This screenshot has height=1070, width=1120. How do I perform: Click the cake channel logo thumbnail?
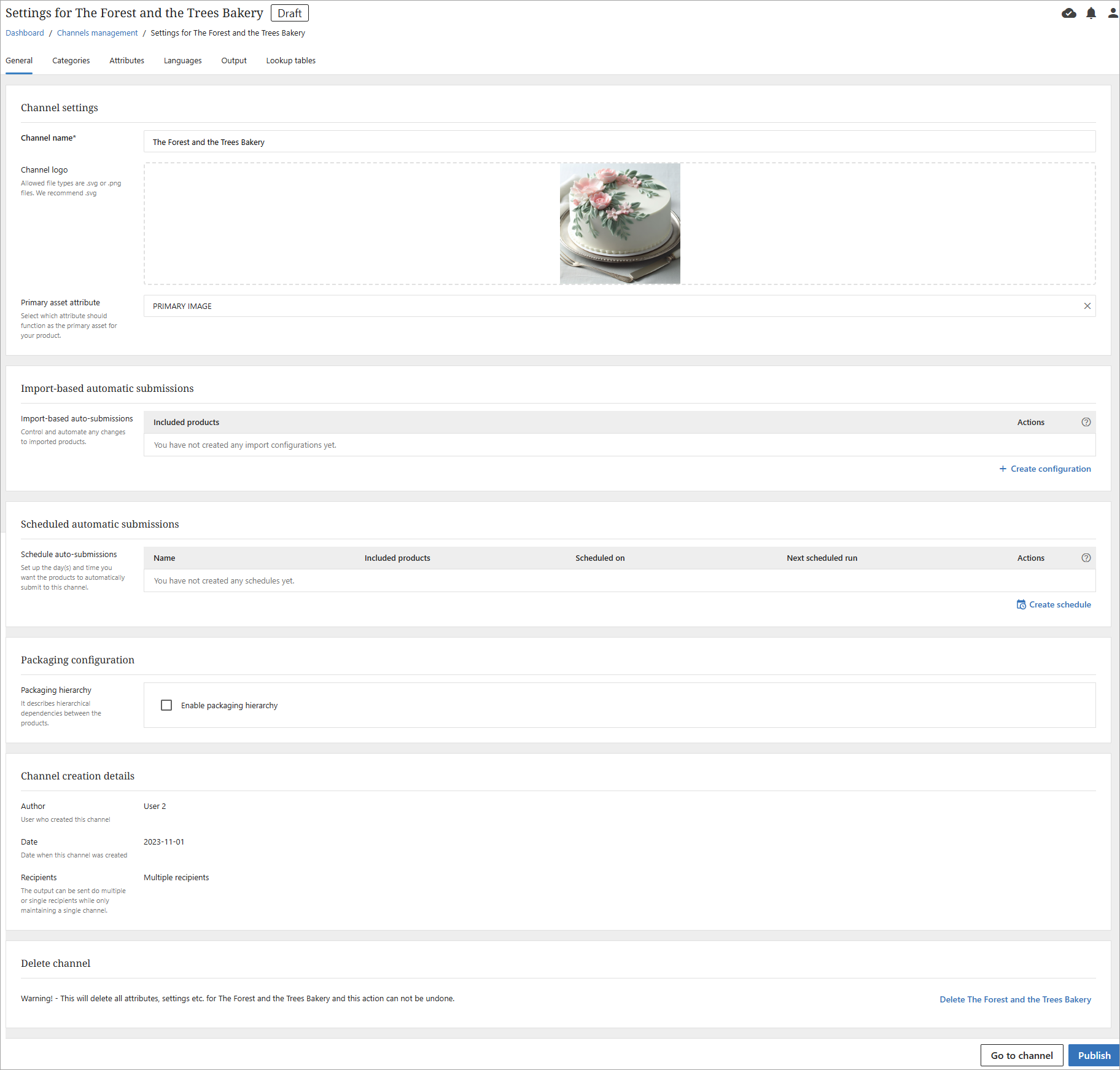(620, 224)
